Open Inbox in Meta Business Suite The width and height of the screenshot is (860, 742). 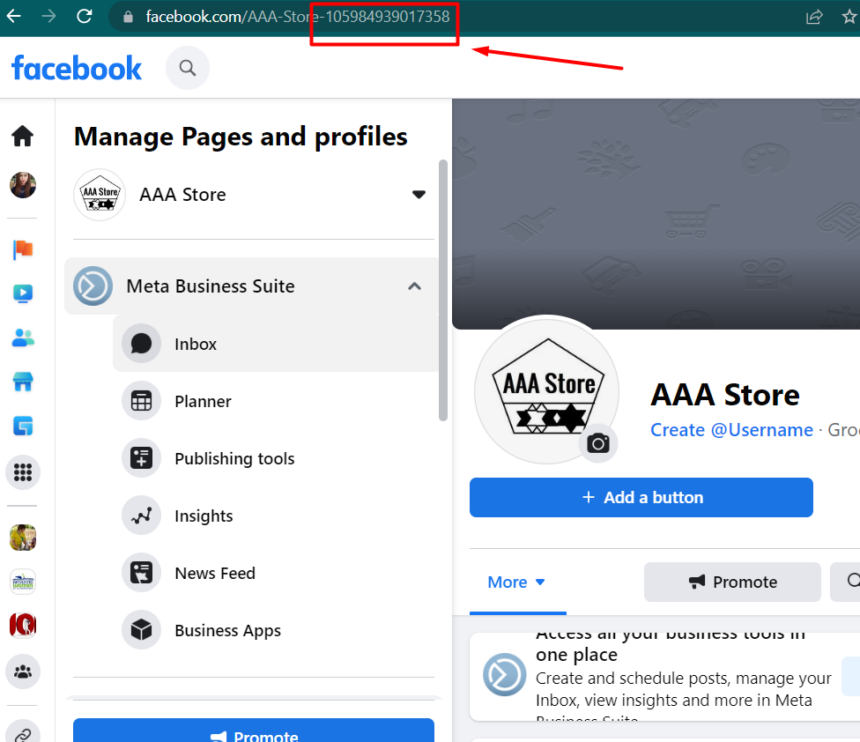[x=195, y=344]
